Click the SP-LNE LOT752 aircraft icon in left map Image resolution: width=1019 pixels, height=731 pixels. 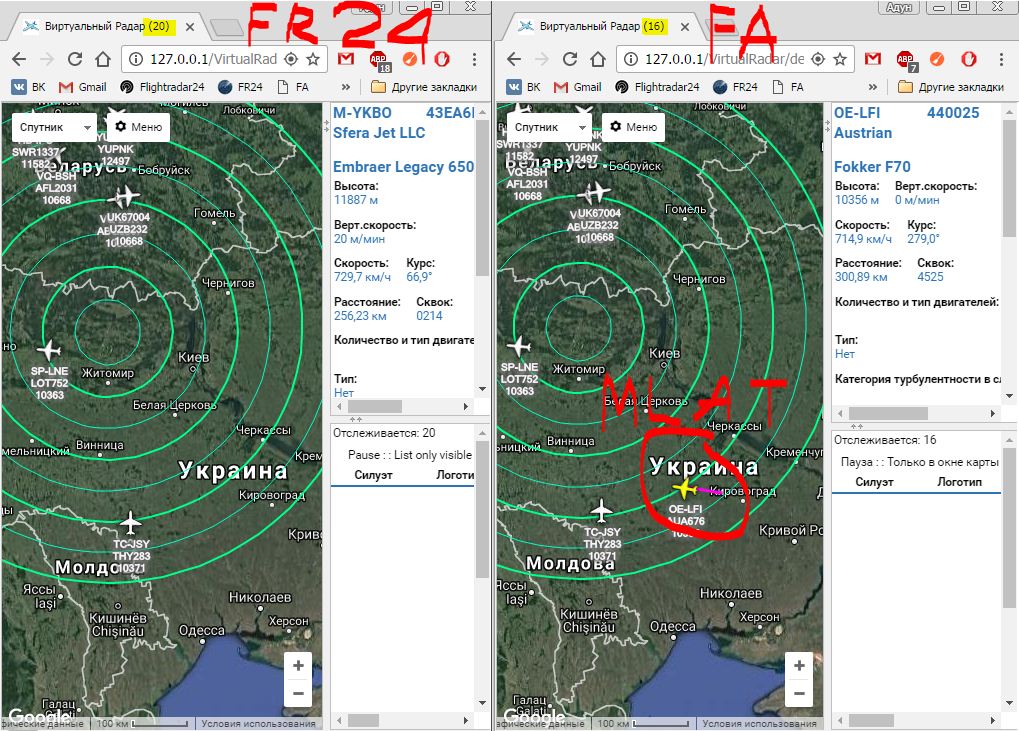[49, 350]
